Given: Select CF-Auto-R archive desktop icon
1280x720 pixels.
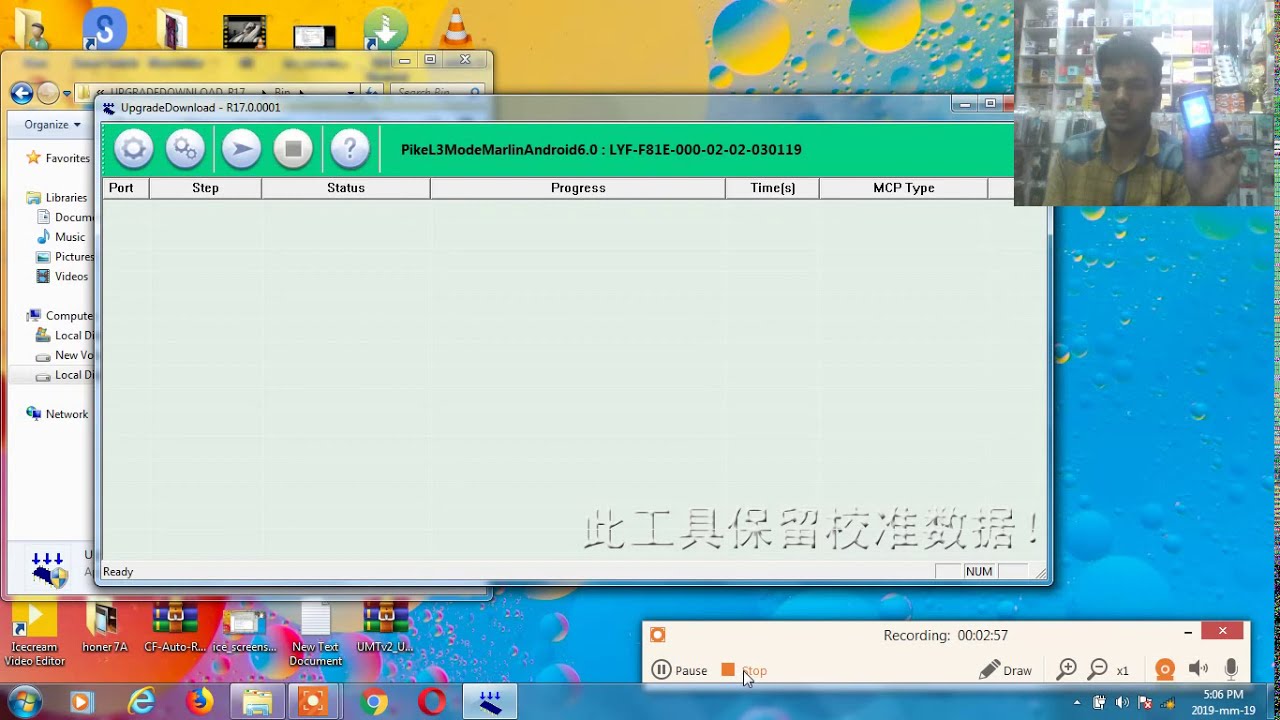Looking at the screenshot, I should point(175,630).
